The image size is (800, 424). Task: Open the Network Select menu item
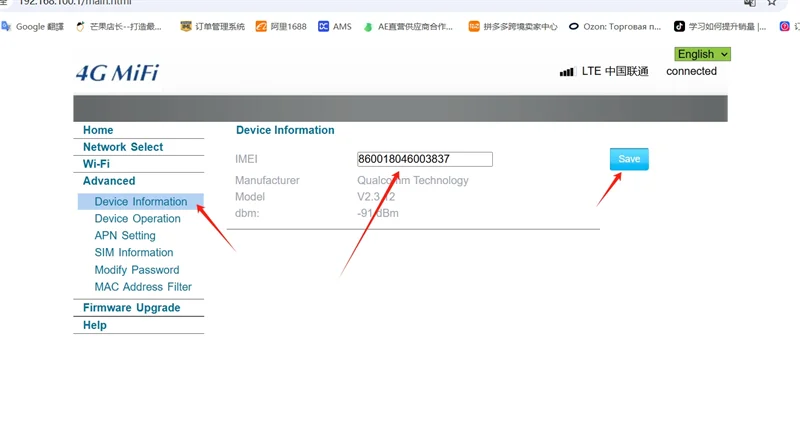[123, 147]
